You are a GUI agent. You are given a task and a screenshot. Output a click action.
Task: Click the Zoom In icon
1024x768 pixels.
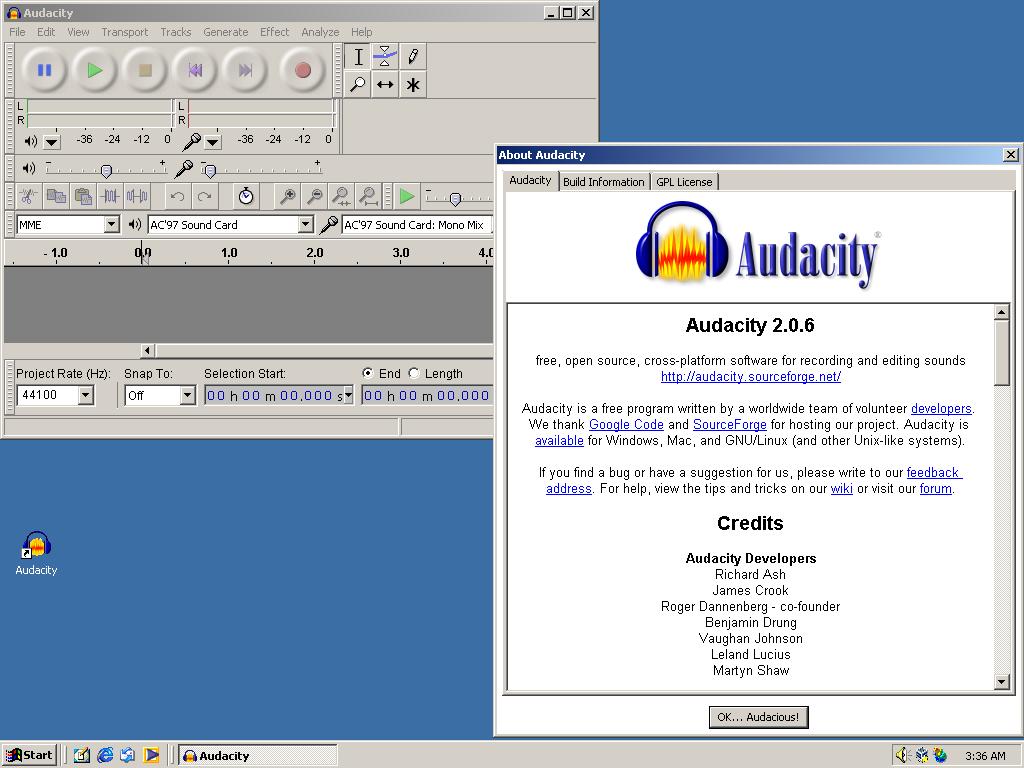(x=287, y=196)
